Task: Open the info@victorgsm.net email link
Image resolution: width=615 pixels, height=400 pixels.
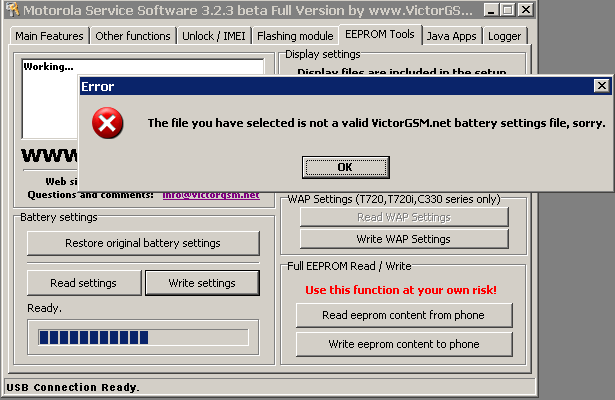Action: coord(211,195)
